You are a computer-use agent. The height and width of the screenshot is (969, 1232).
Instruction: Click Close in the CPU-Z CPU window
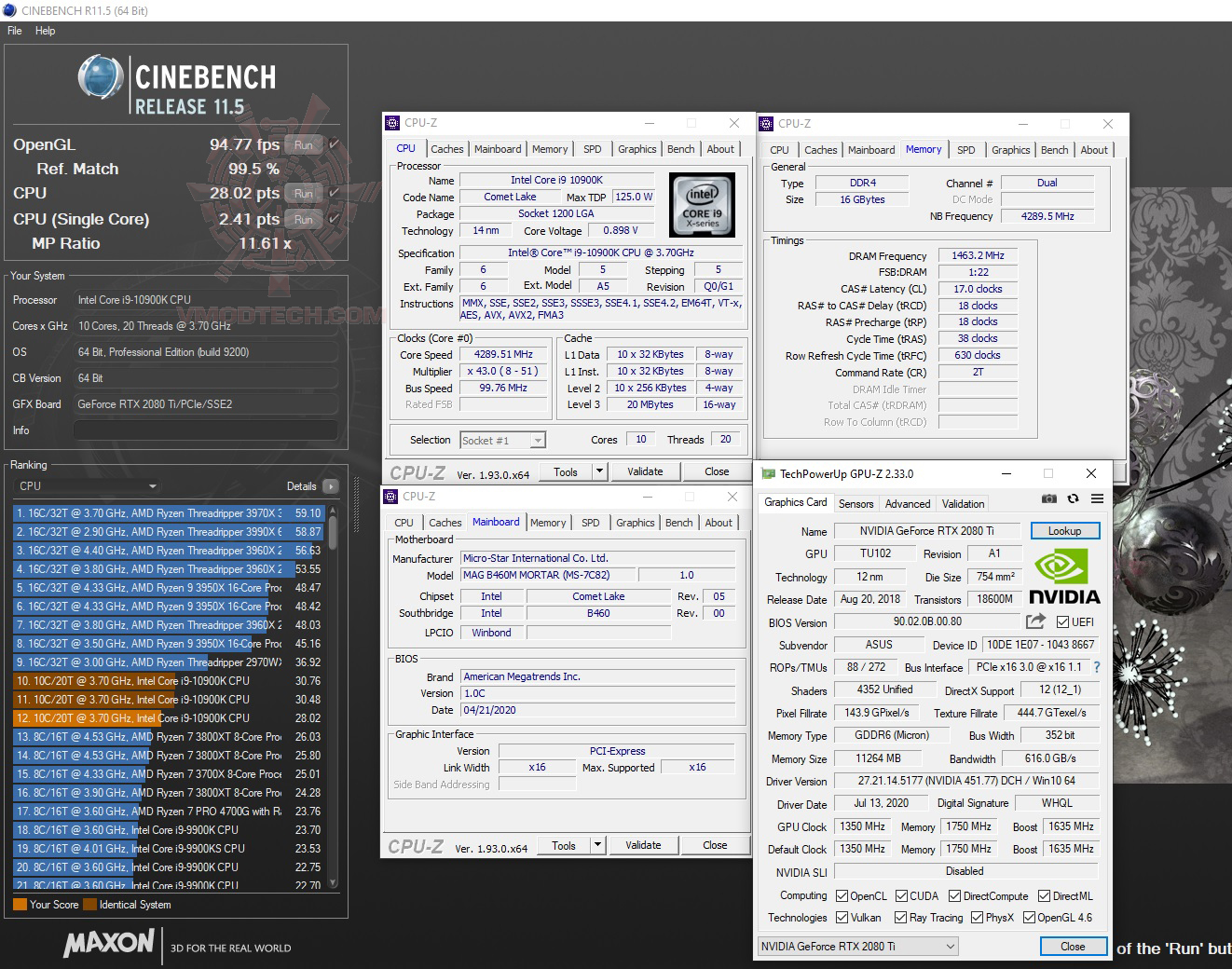coord(717,471)
